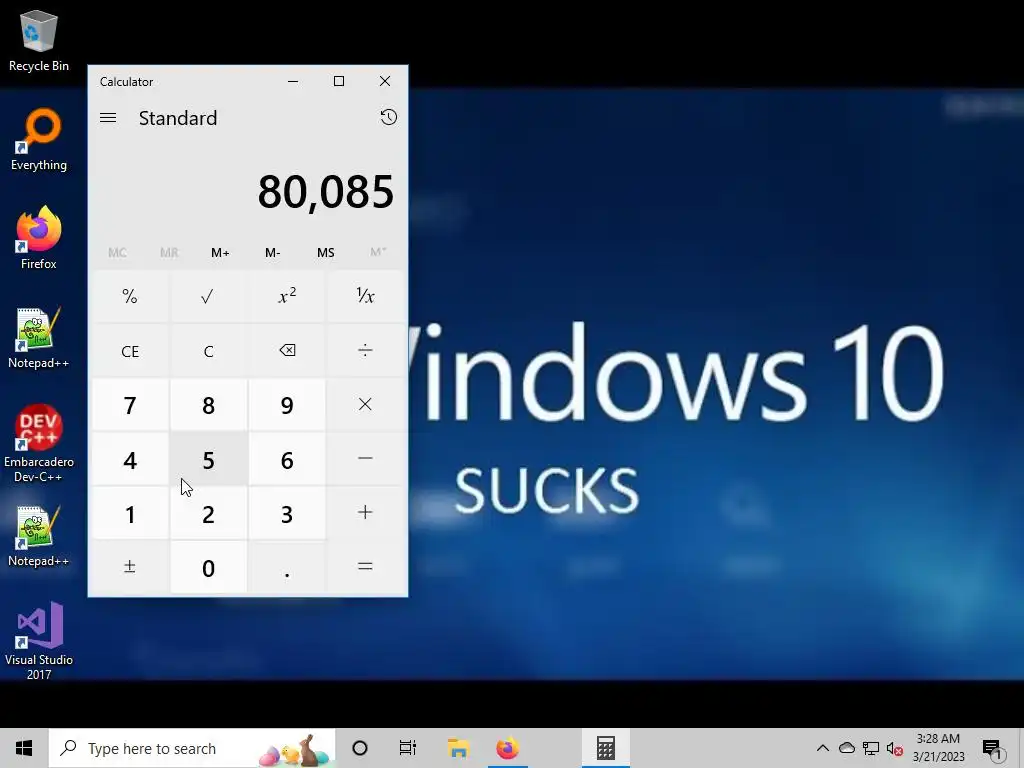Click the number 0 key
1024x768 pixels.
(208, 568)
